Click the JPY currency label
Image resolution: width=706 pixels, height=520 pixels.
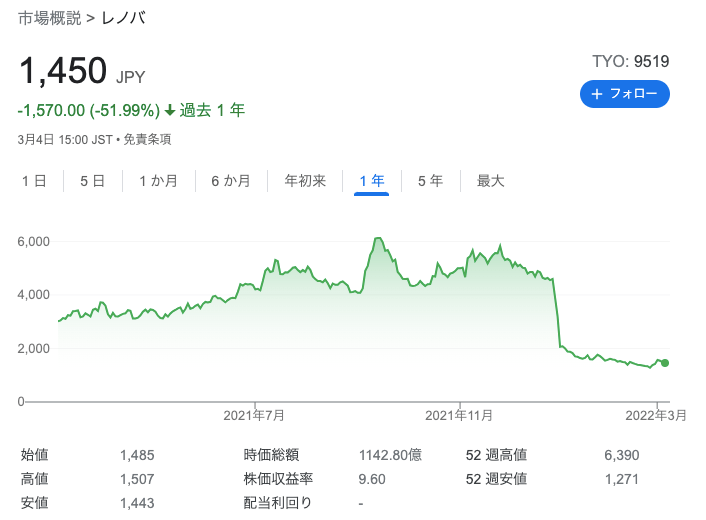[x=131, y=77]
